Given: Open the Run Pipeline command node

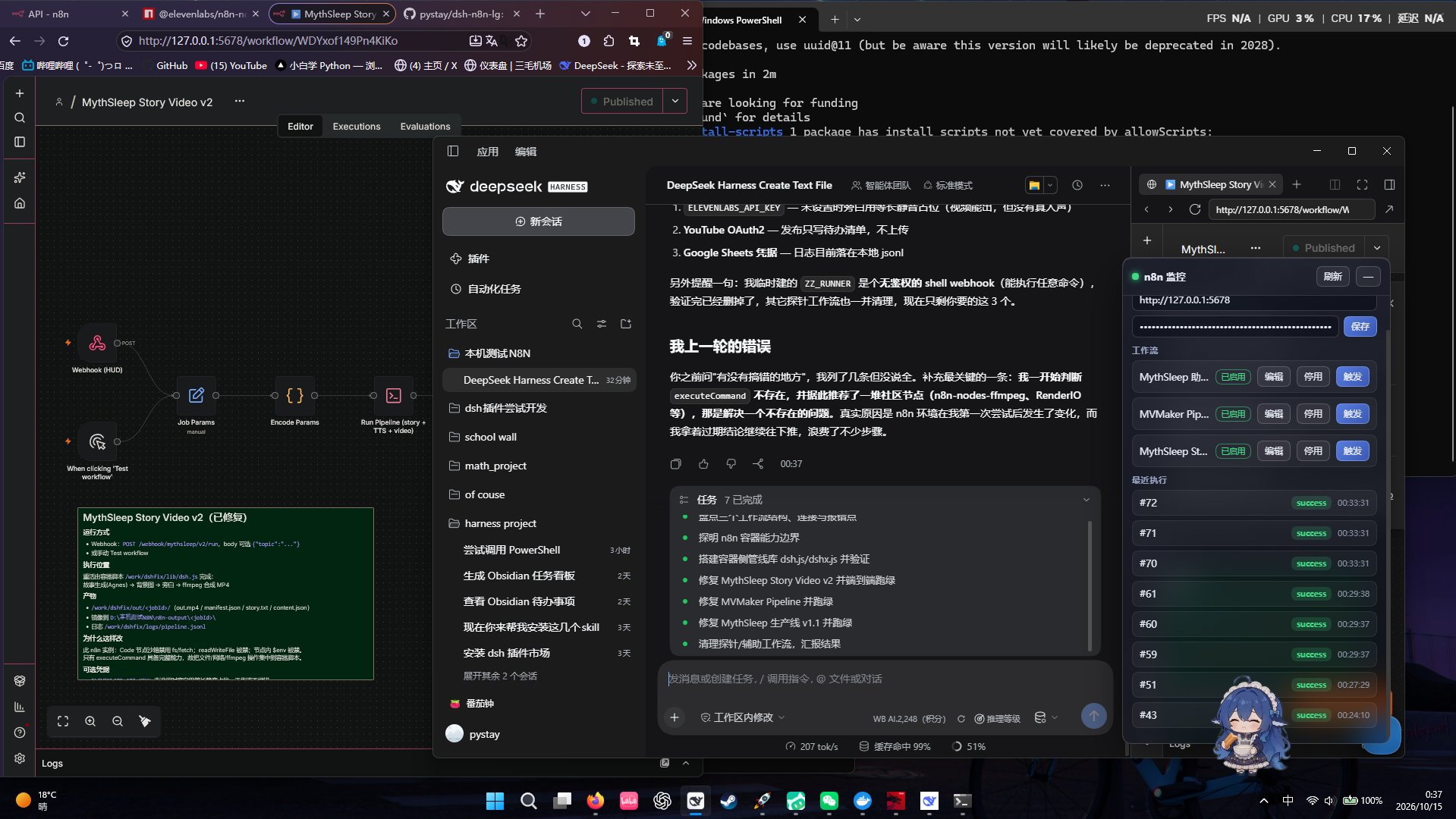Looking at the screenshot, I should (x=393, y=395).
